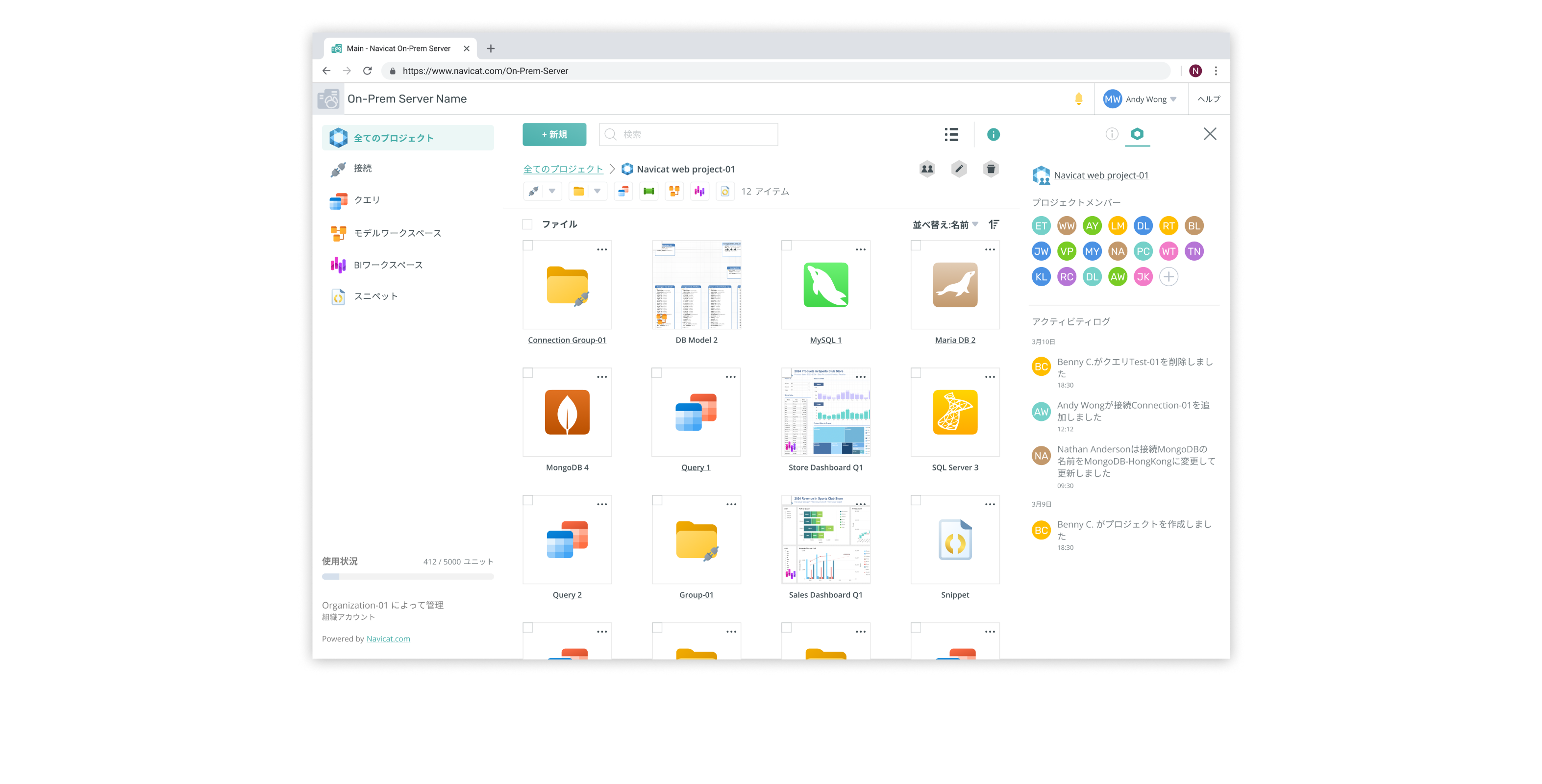Image resolution: width=1542 pixels, height=784 pixels.
Task: Click the pencil edit project icon
Action: click(959, 169)
